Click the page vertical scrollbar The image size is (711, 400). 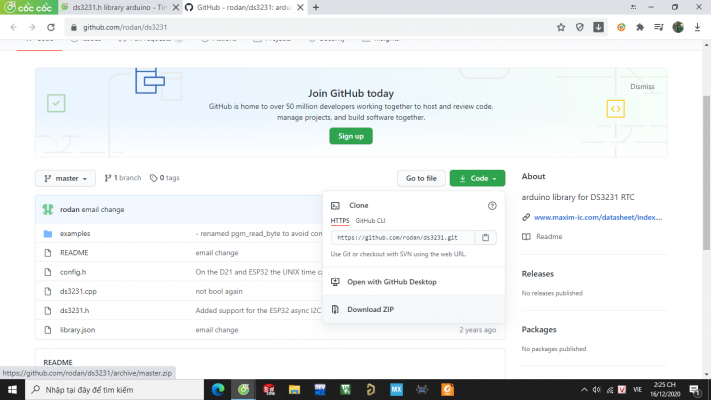pos(706,172)
